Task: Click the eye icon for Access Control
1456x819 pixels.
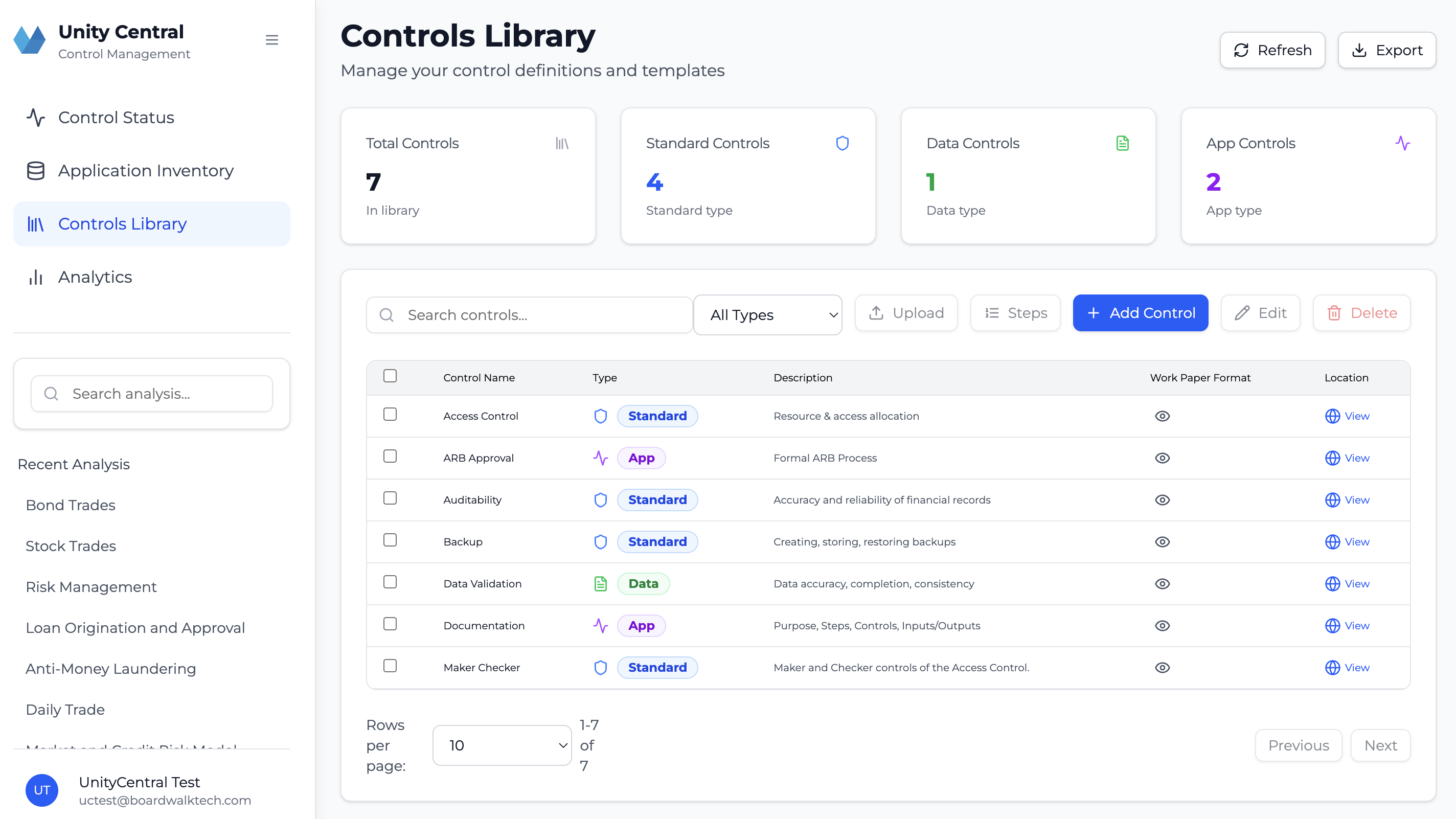Action: (1162, 416)
